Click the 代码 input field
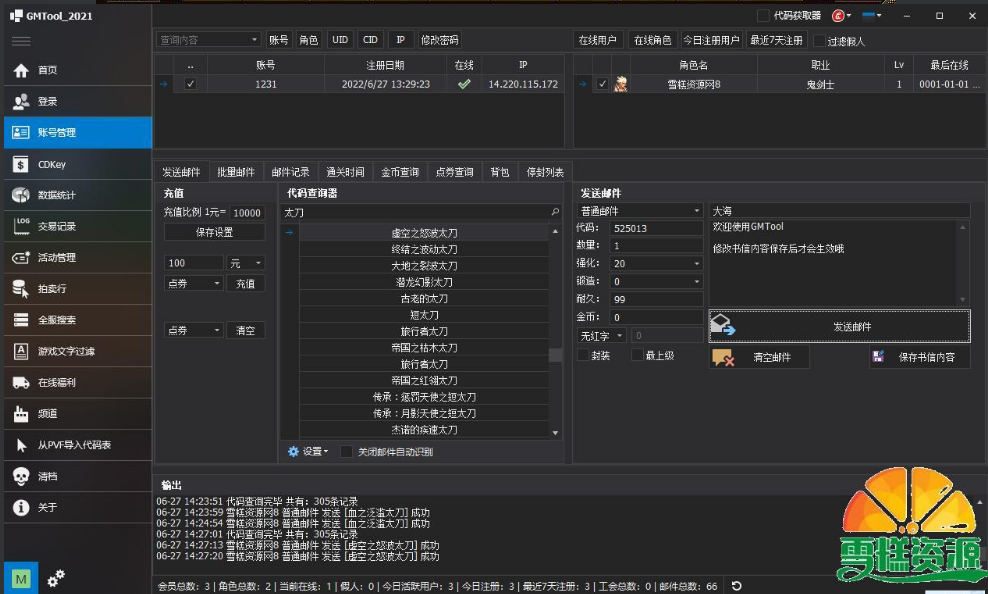This screenshot has width=988, height=594. click(656, 228)
